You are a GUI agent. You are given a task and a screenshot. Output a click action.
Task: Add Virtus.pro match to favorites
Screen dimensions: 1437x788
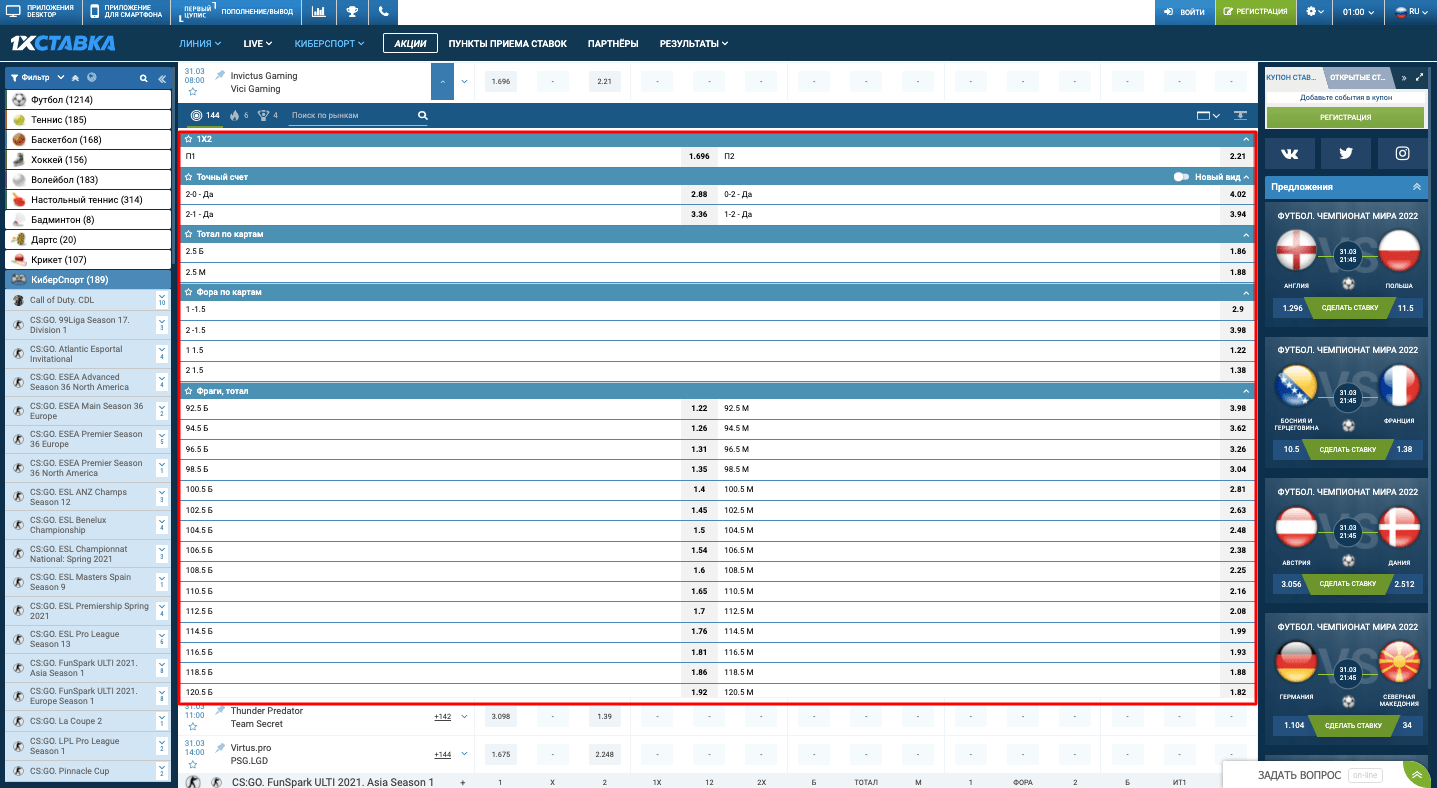point(193,765)
